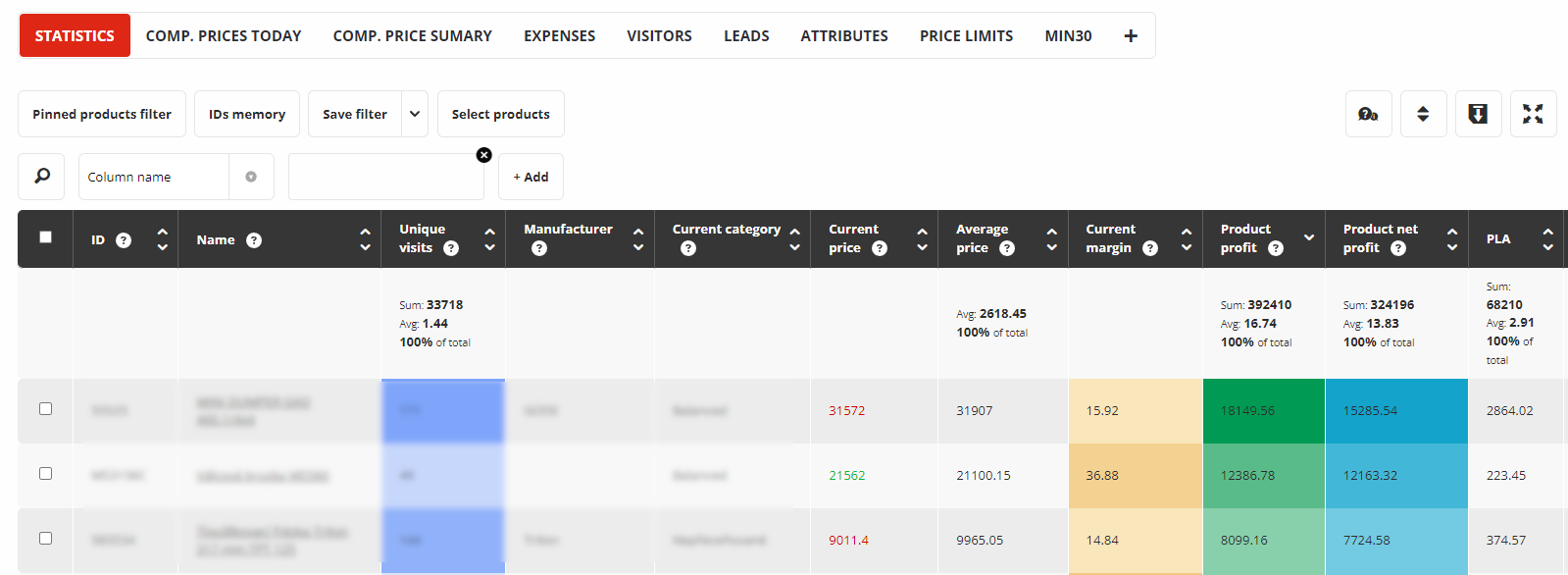Open help tooltip for Unique visits column
The width and height of the screenshot is (1568, 575).
(451, 248)
